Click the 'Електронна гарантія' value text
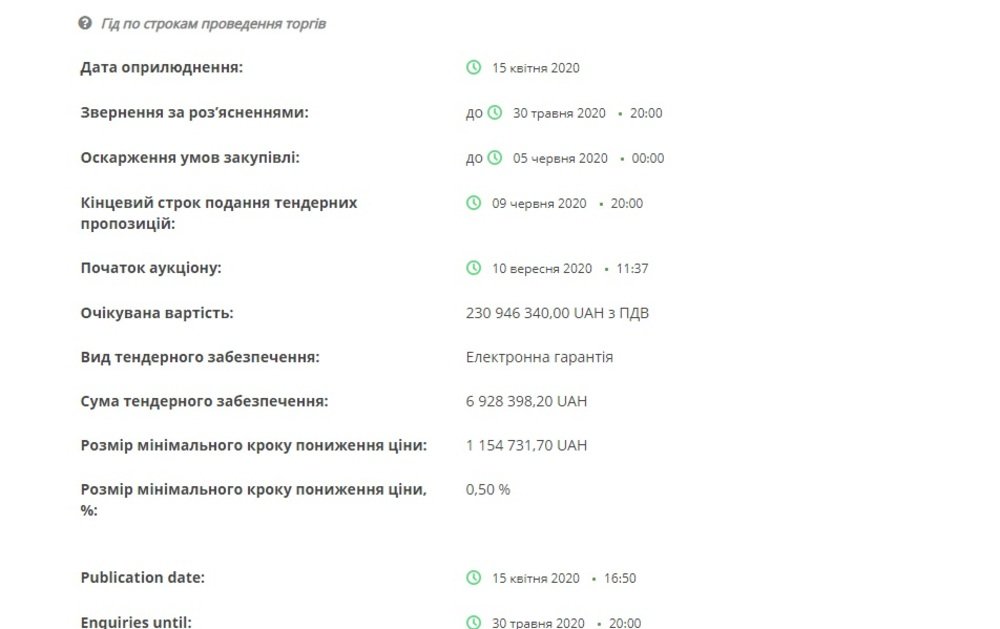 (x=539, y=357)
